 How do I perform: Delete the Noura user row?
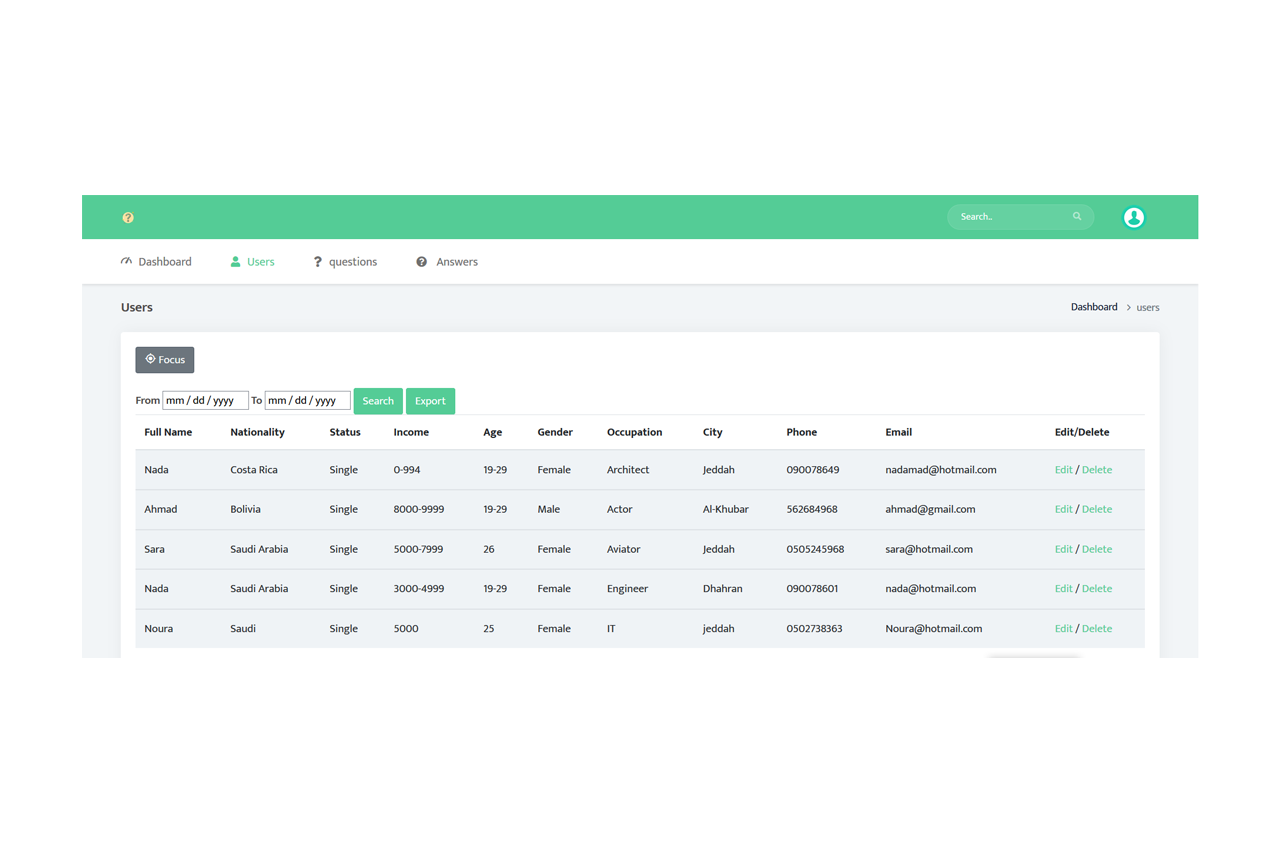tap(1097, 629)
